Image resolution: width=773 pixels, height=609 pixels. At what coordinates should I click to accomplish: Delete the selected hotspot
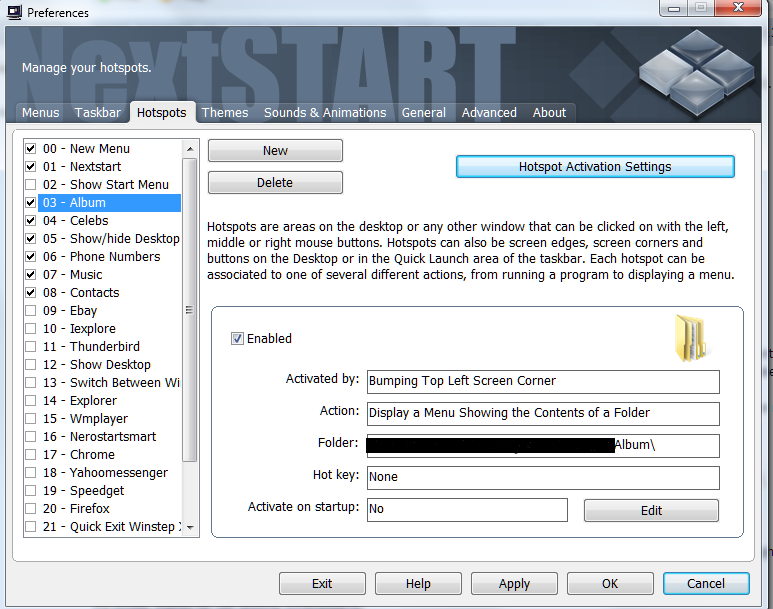(x=275, y=183)
